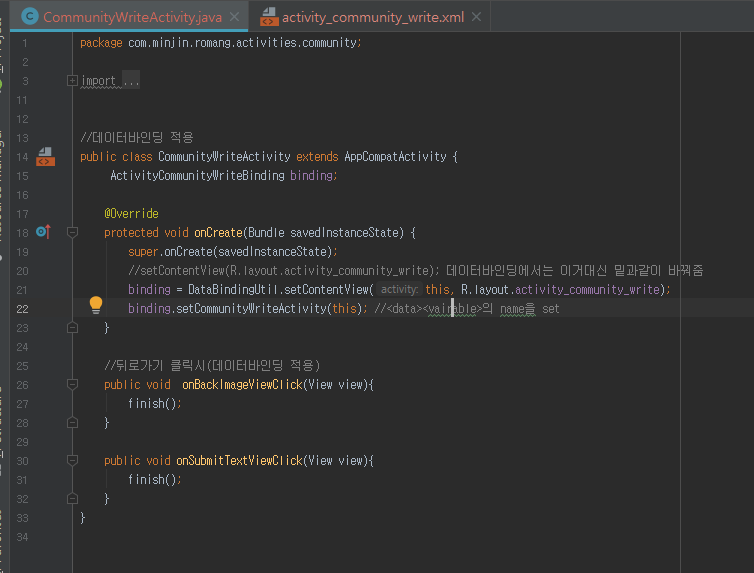Click the Java class icon on the first tab
The width and height of the screenshot is (754, 573).
[x=30, y=17]
